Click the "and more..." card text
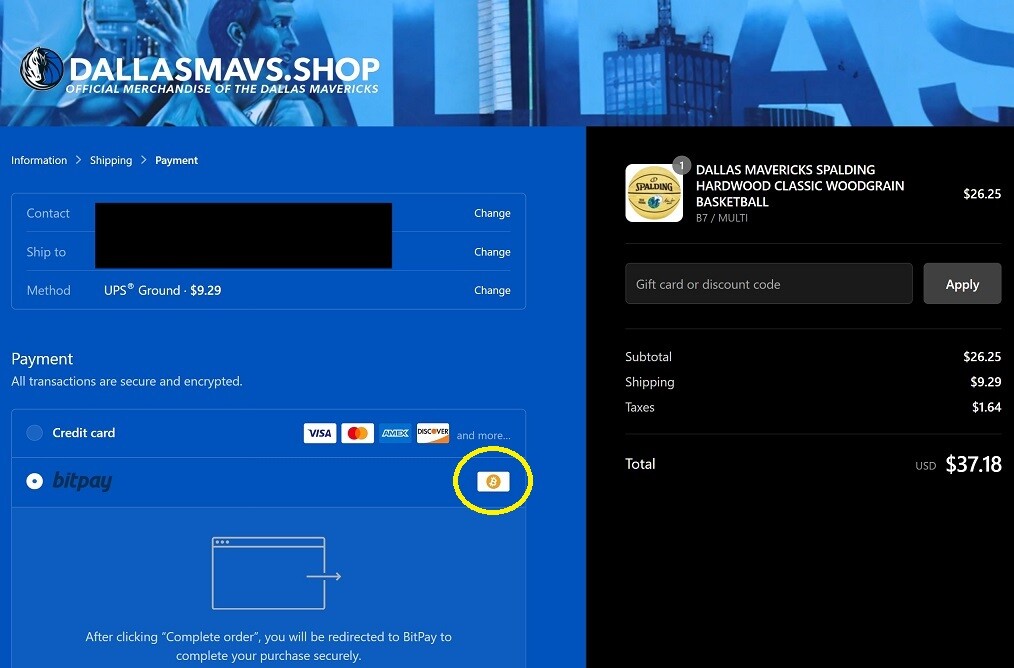Image resolution: width=1014 pixels, height=668 pixels. coord(483,435)
